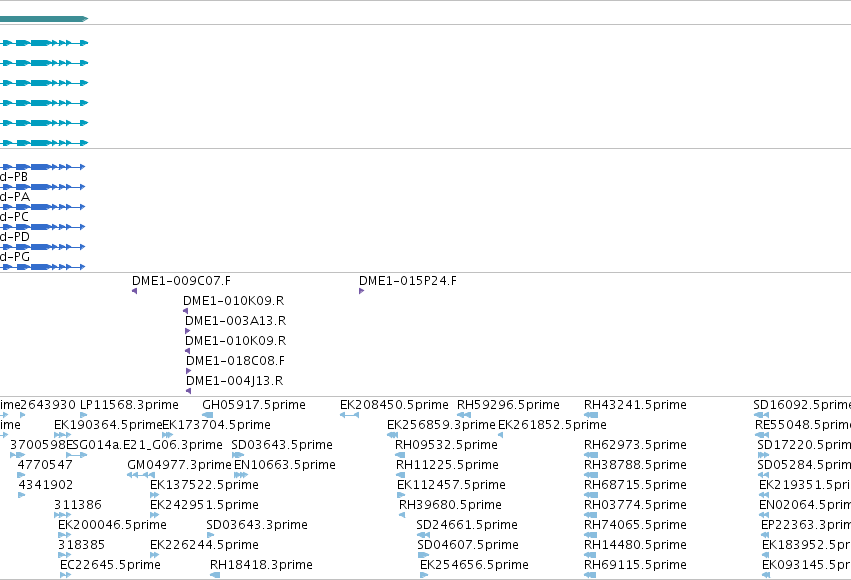Select the EK137522.5prime label
851x580 pixels.
coord(204,485)
